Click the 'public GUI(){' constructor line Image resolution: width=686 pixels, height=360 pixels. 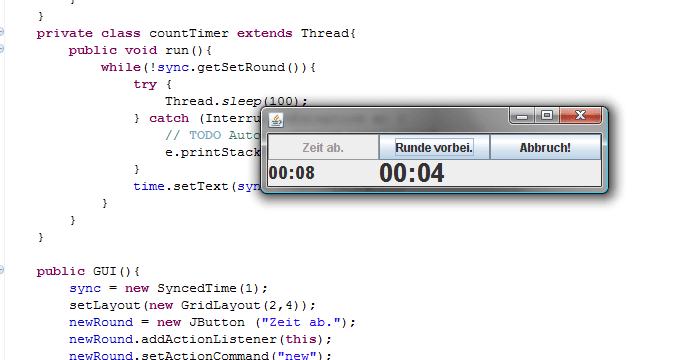(88, 271)
